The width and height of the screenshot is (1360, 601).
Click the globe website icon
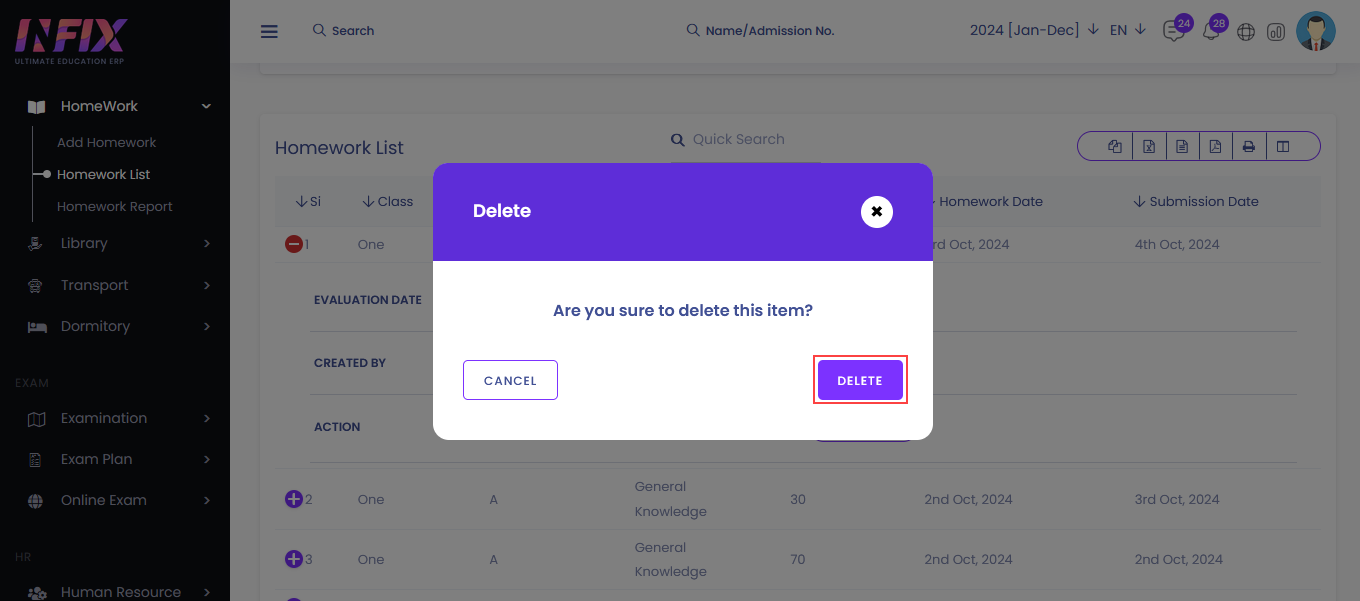tap(1246, 32)
